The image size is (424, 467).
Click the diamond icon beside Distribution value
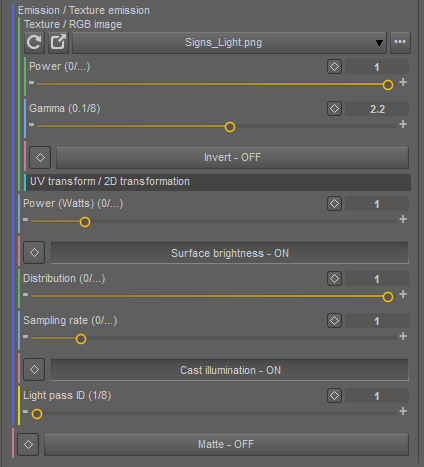point(334,279)
